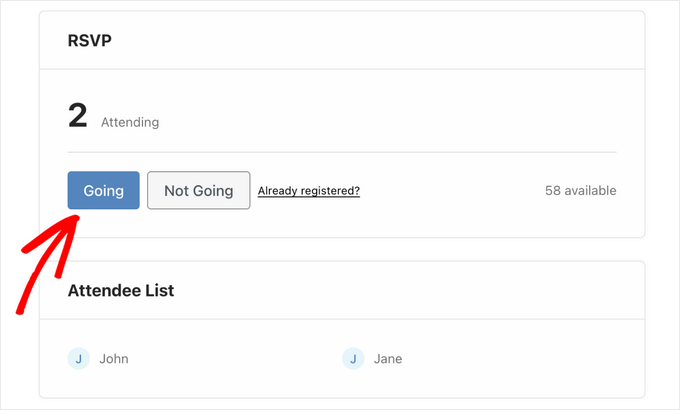Select the attendee name John

coord(114,358)
